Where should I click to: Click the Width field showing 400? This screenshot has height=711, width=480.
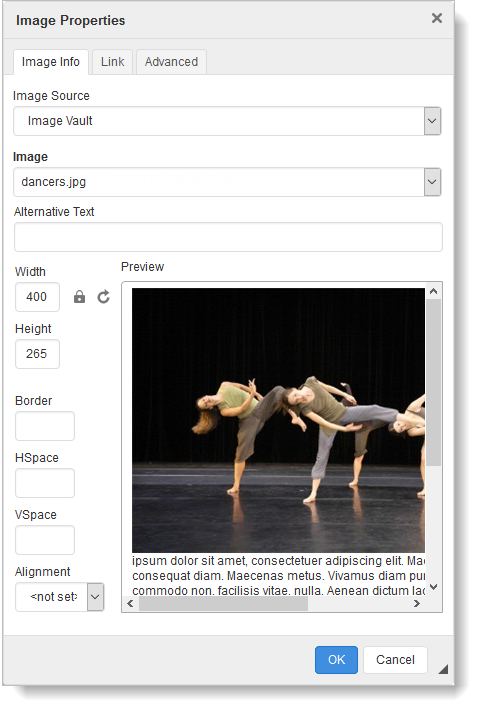(x=37, y=297)
